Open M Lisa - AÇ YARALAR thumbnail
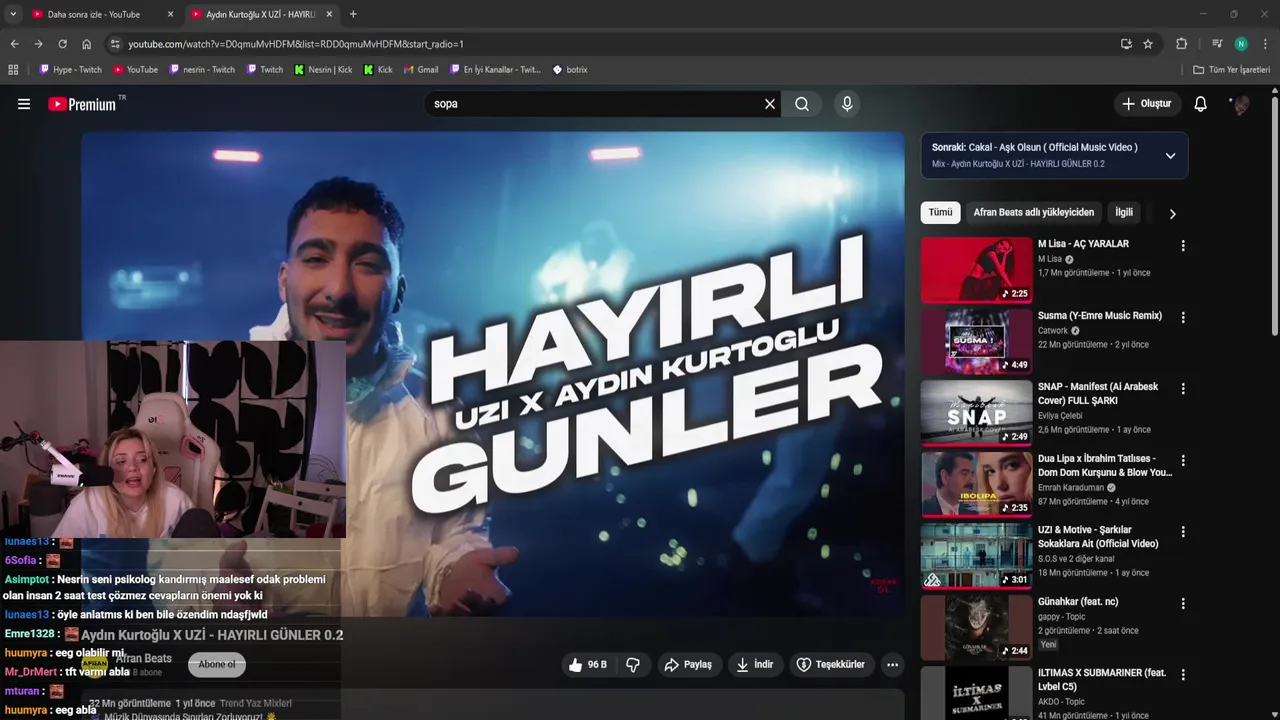Viewport: 1280px width, 720px height. [976, 269]
